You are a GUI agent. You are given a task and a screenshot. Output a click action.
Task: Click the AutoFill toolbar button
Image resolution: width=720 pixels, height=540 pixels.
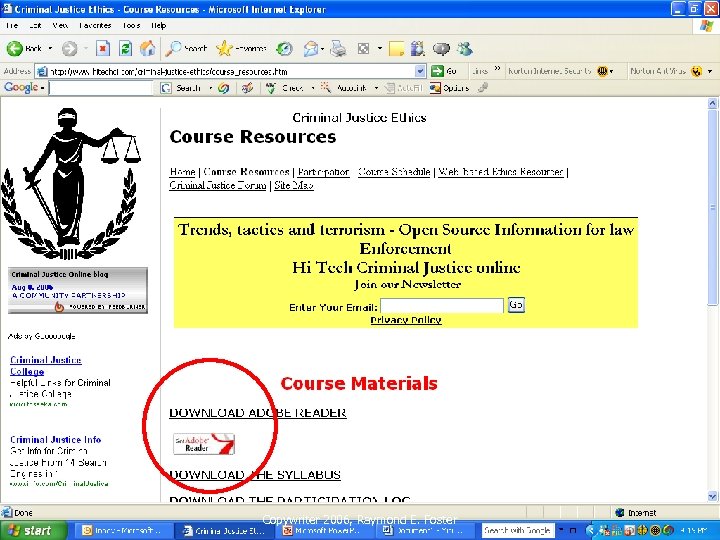coord(404,88)
